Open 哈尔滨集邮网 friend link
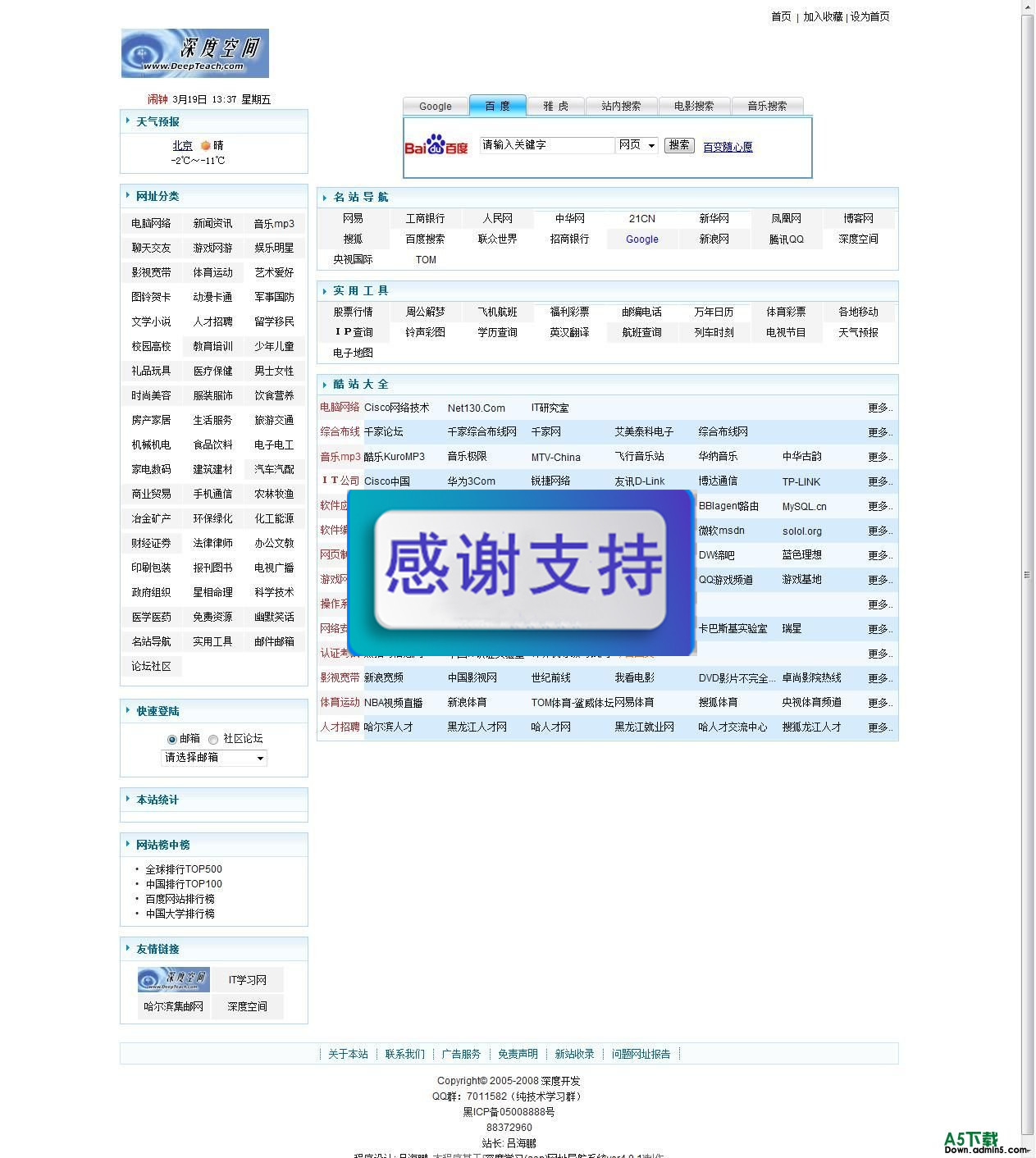 [173, 1006]
